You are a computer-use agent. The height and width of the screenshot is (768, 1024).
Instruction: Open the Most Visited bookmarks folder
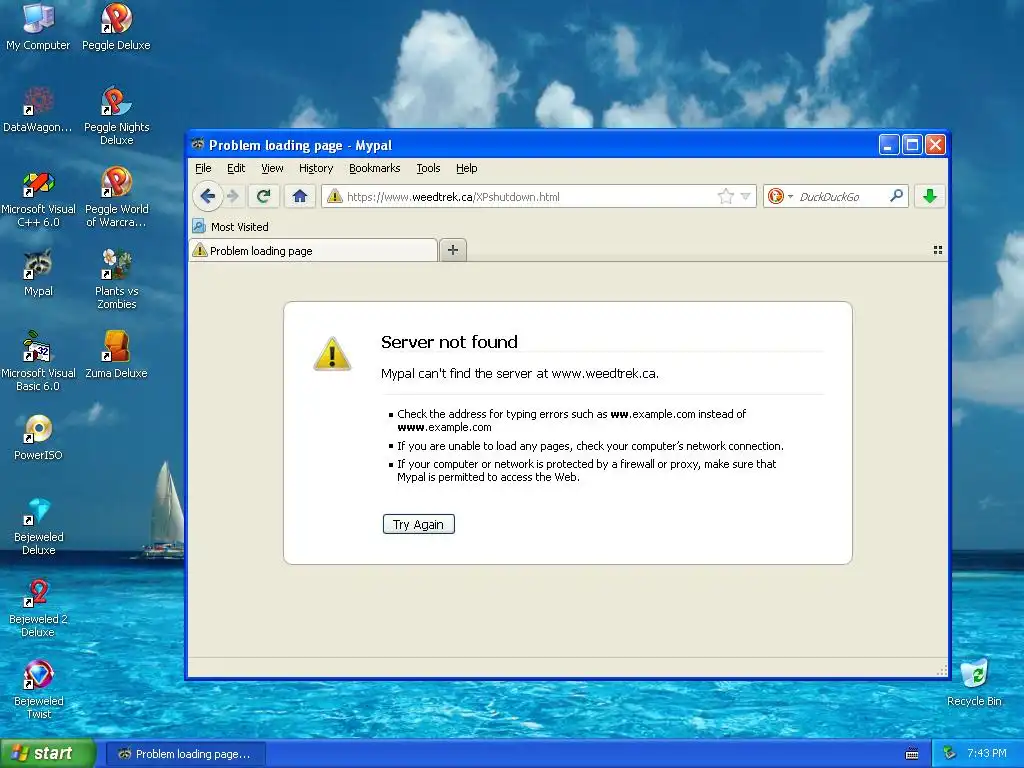(x=231, y=227)
